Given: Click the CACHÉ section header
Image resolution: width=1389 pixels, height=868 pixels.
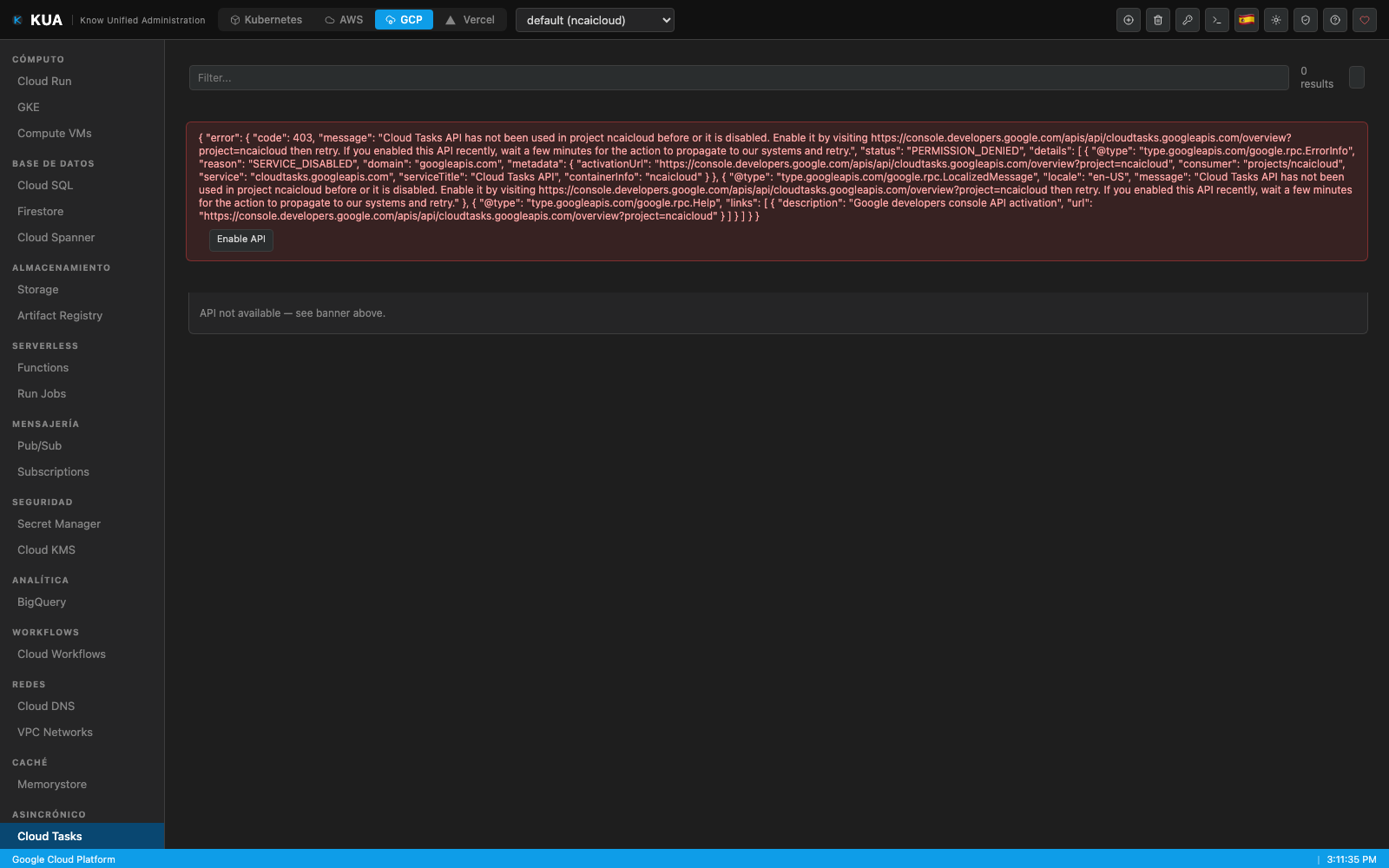Looking at the screenshot, I should click(x=30, y=763).
